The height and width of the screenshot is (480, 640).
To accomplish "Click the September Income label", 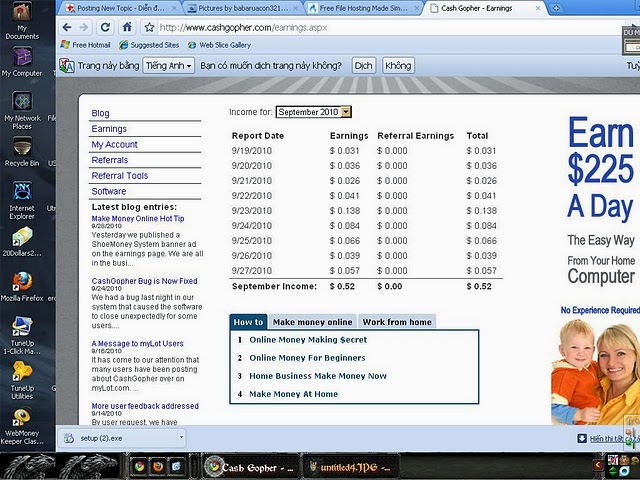I will 274,286.
